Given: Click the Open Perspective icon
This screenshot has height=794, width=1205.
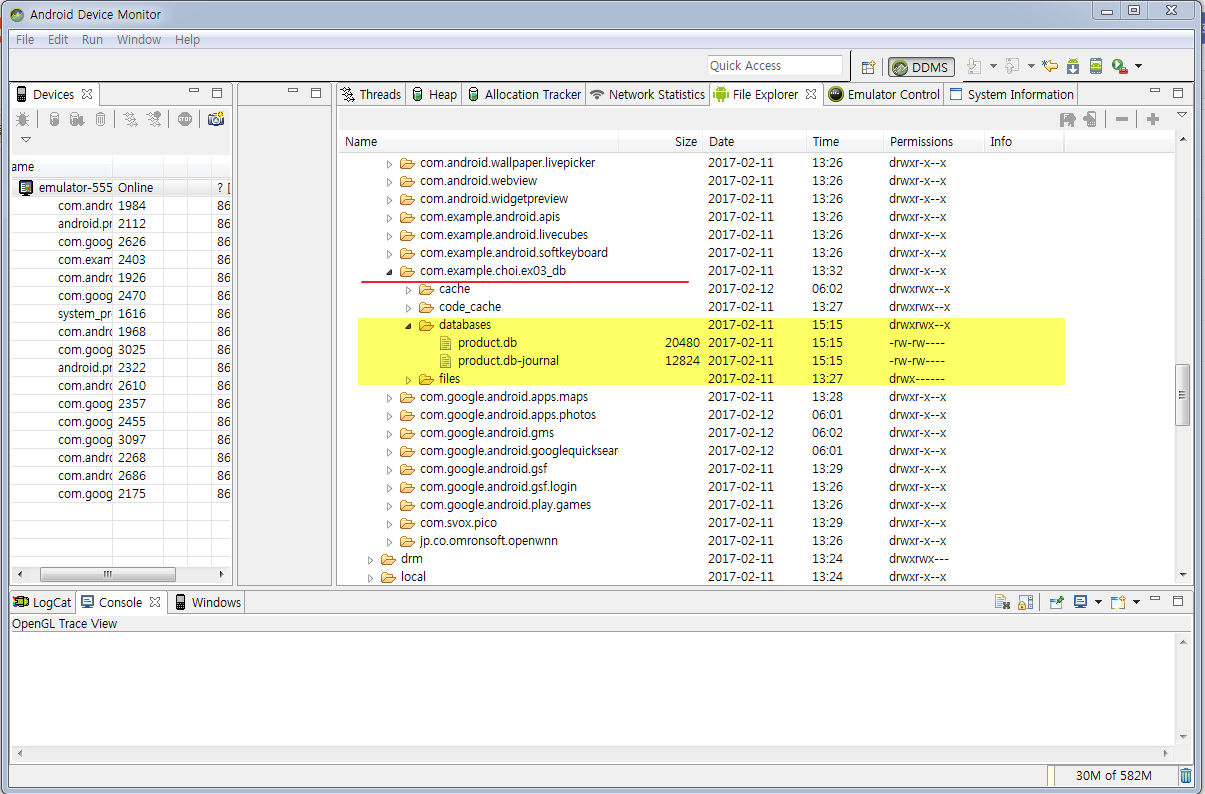Looking at the screenshot, I should 868,67.
